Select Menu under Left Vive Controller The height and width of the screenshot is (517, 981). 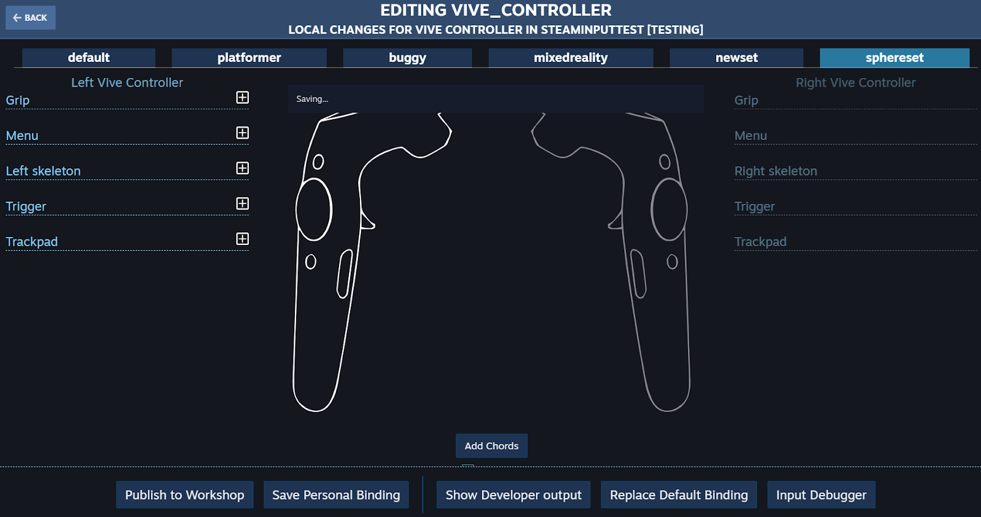(127, 135)
